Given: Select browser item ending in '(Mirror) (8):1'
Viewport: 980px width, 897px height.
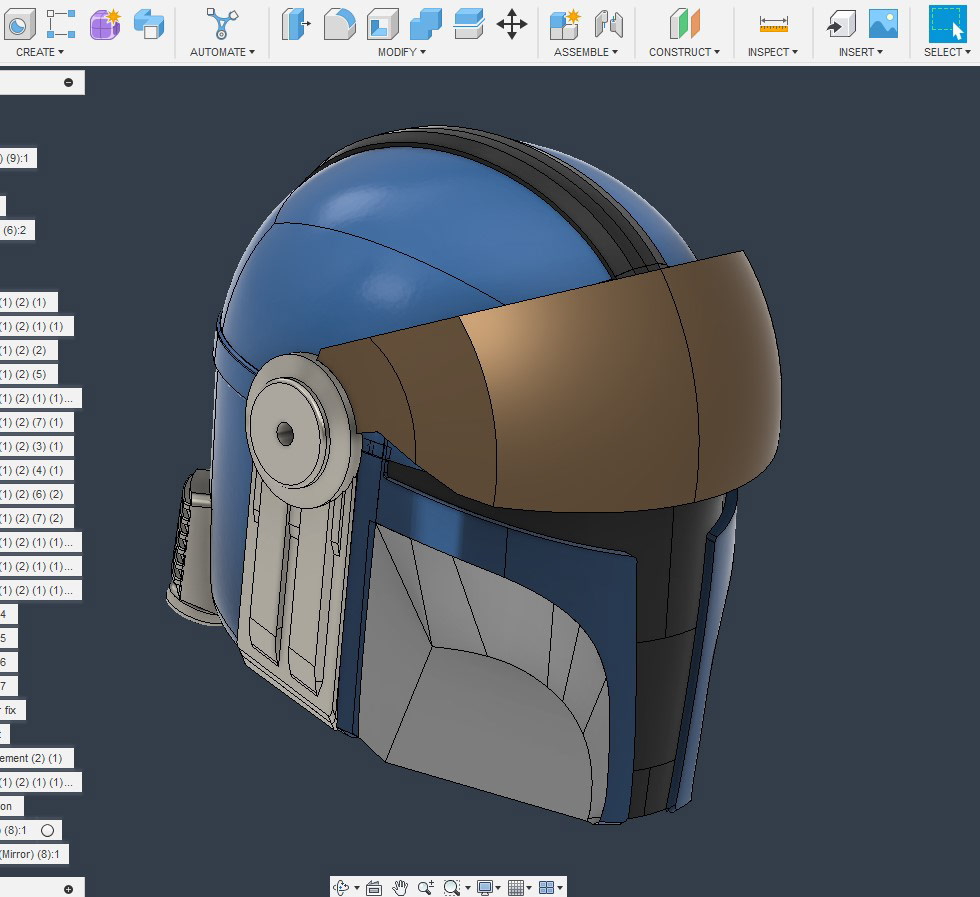Looking at the screenshot, I should point(34,854).
